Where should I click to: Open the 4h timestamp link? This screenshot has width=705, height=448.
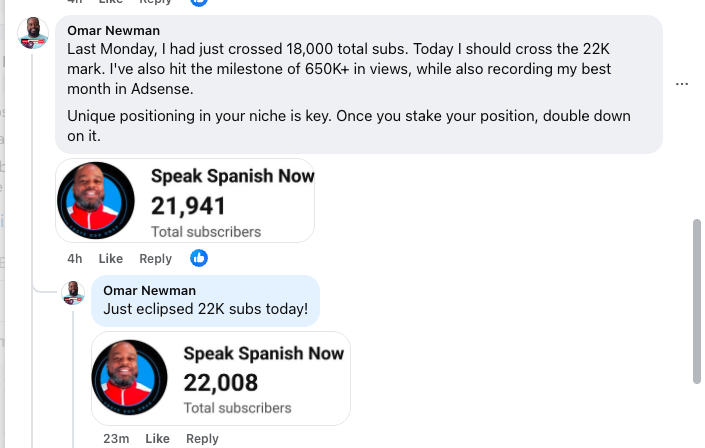click(x=74, y=259)
